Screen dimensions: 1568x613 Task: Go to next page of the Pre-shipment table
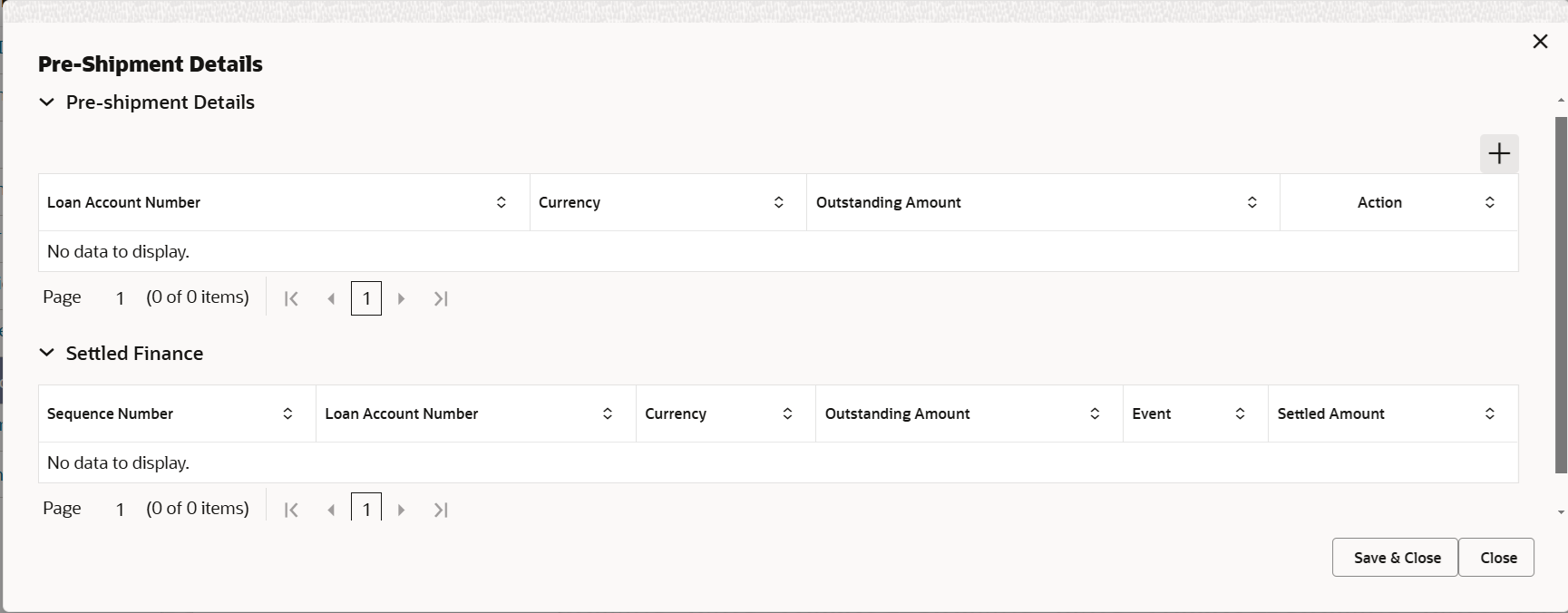(x=401, y=298)
